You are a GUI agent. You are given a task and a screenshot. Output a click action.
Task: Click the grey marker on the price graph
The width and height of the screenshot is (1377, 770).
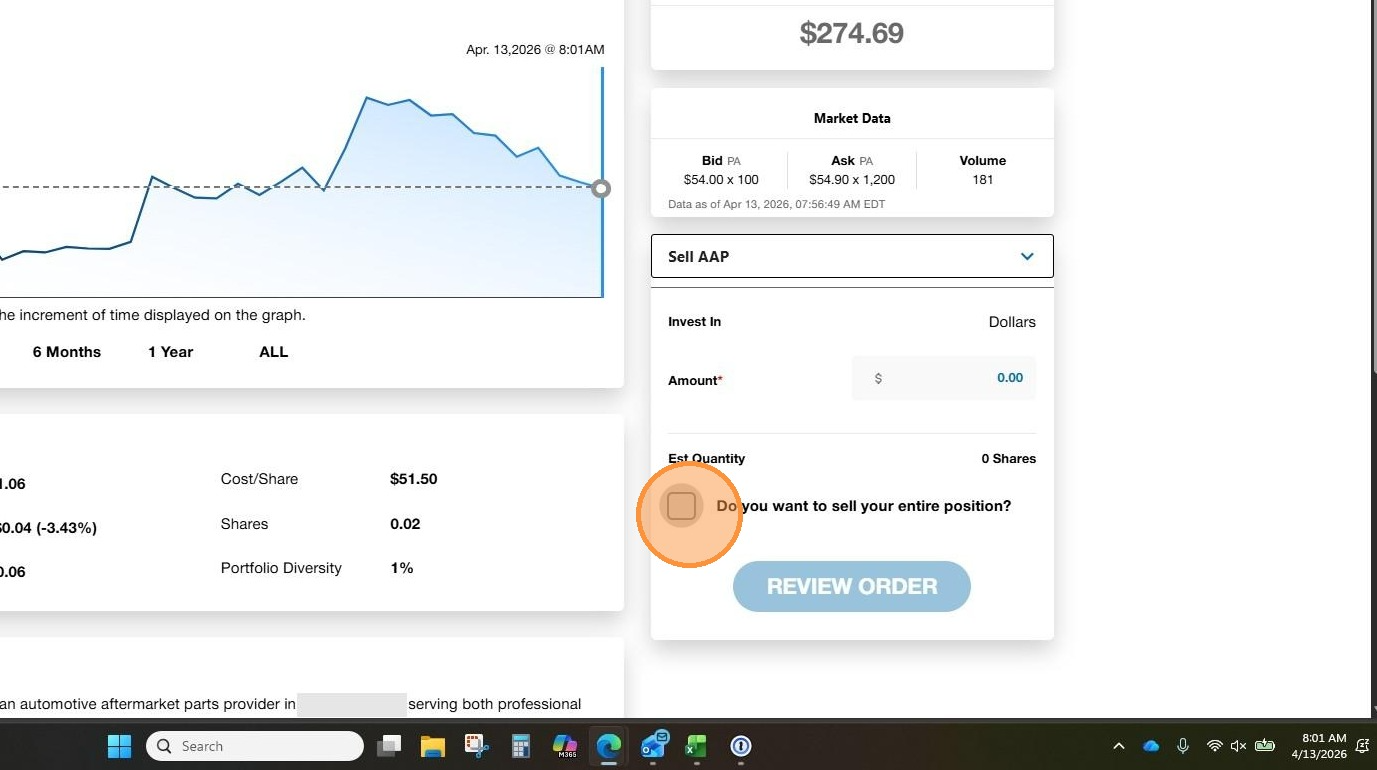click(600, 188)
